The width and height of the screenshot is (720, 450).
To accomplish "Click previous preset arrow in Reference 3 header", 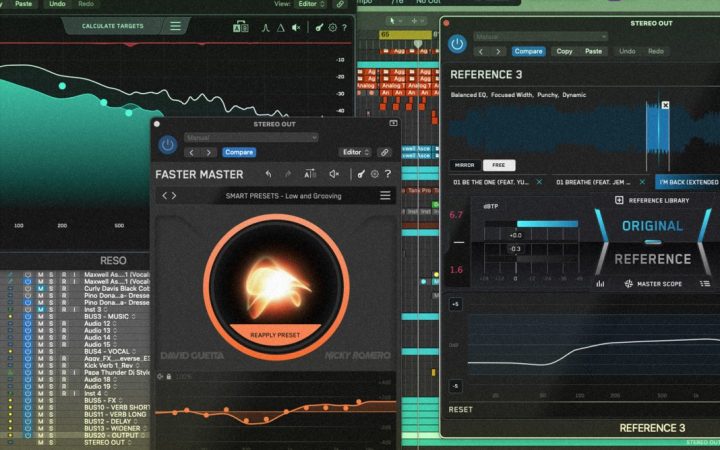I will coord(481,51).
